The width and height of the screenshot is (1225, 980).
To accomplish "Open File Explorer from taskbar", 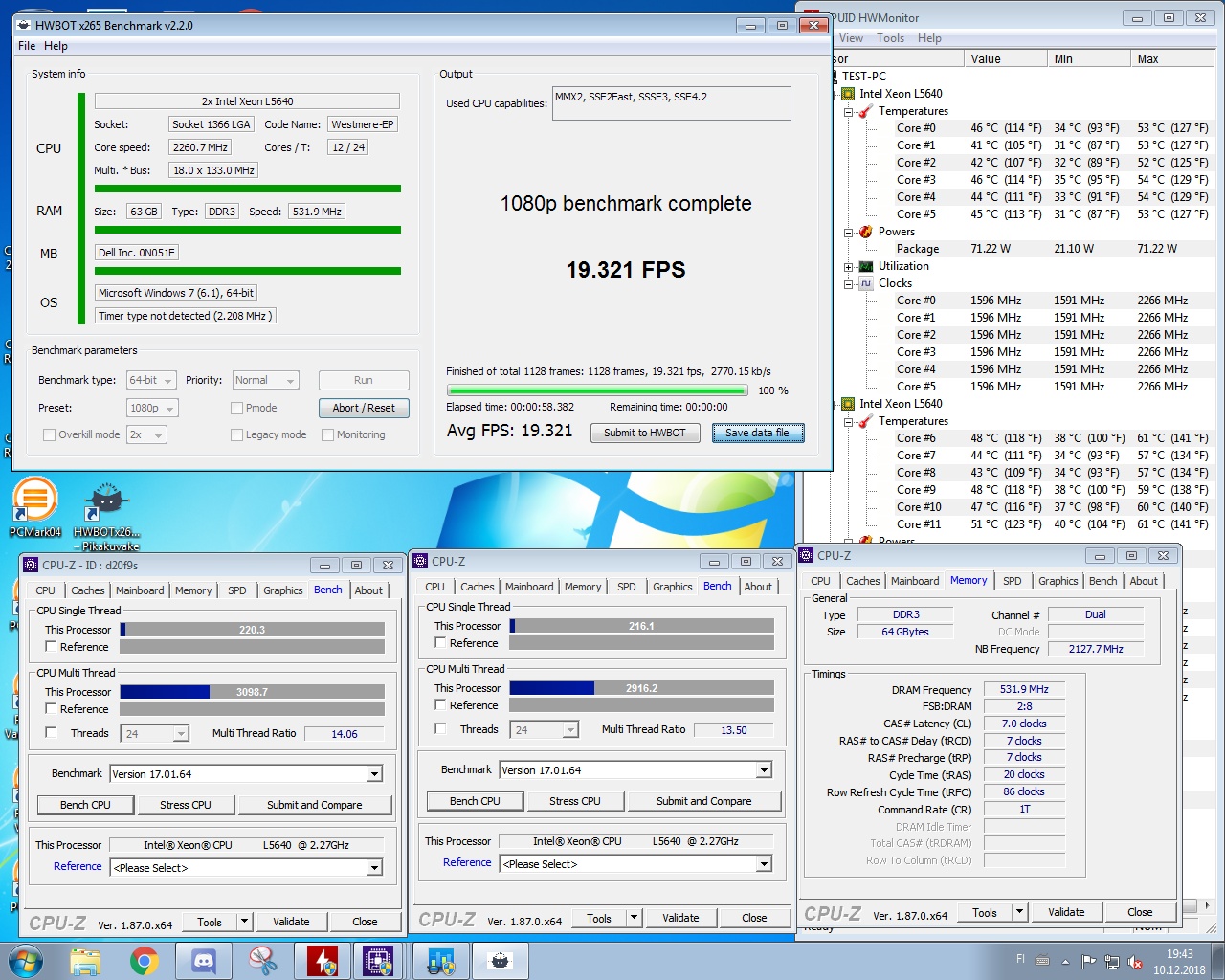I will click(x=85, y=961).
